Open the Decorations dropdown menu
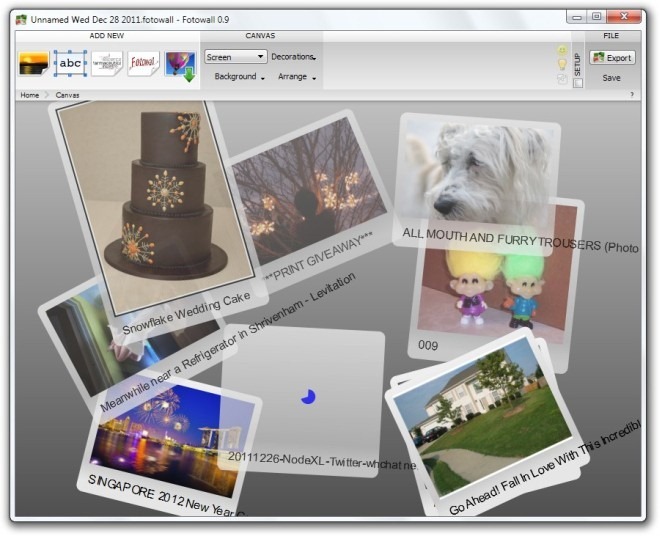This screenshot has width=660, height=536. (x=294, y=57)
